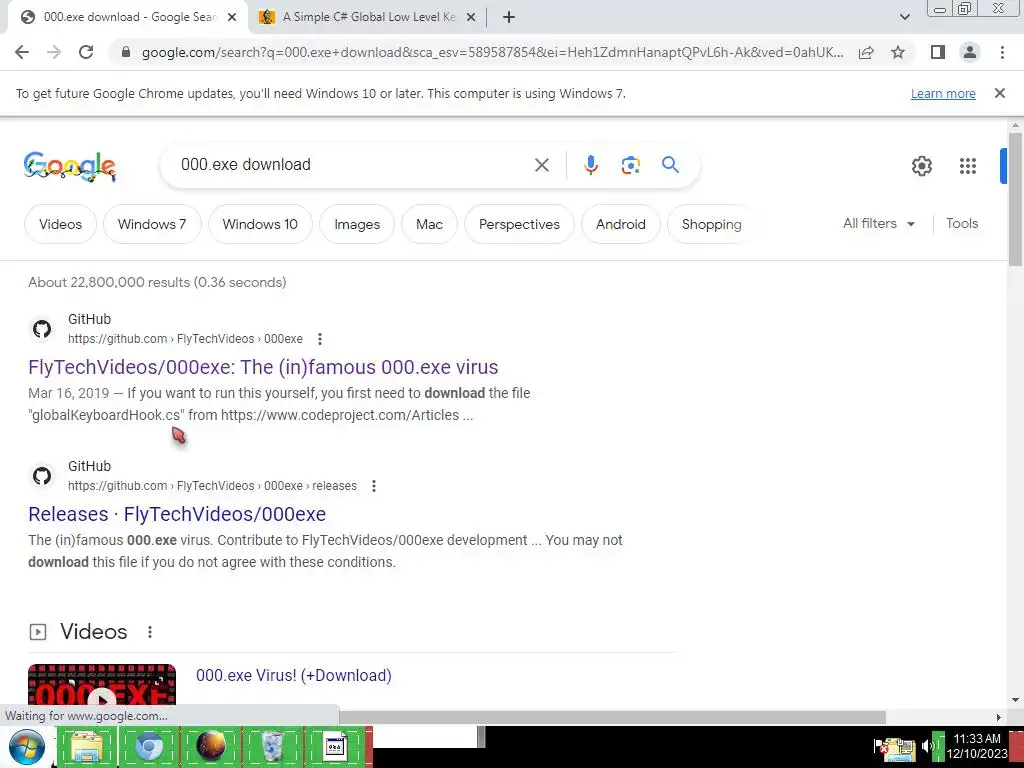Image resolution: width=1024 pixels, height=768 pixels.
Task: Apply the Mac filter chip
Action: tap(429, 224)
